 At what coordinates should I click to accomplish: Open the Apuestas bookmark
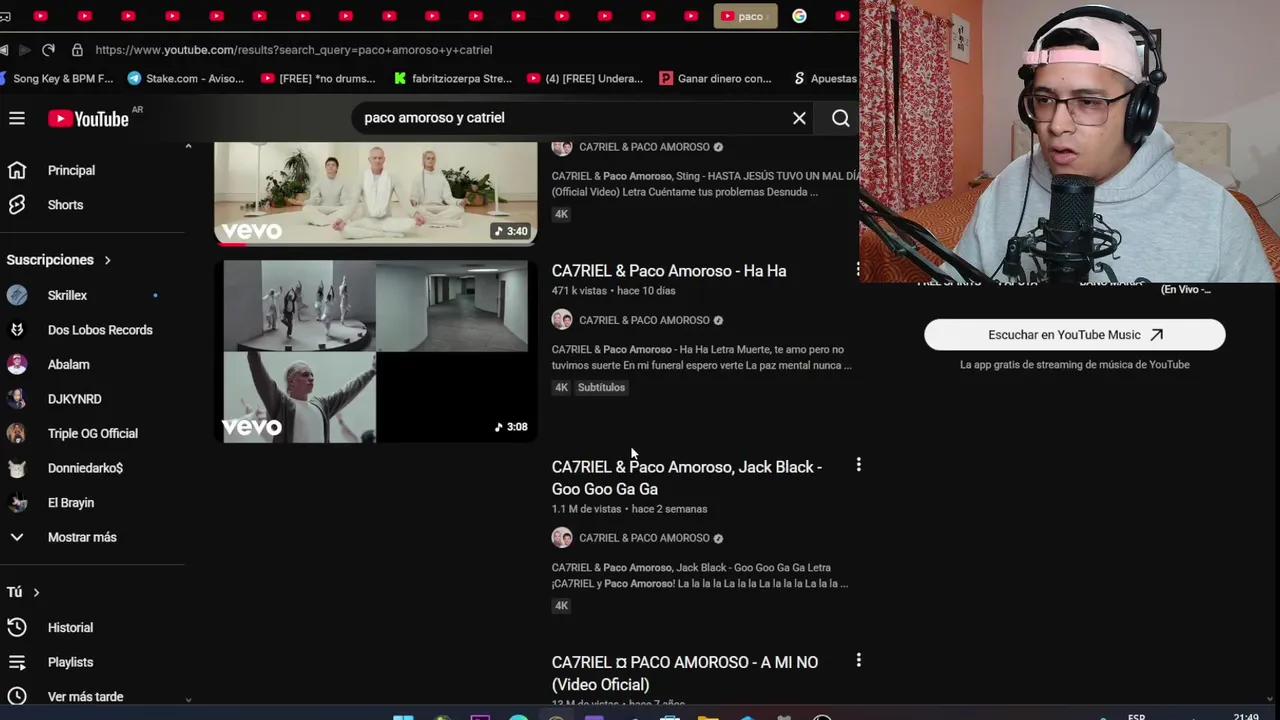(x=826, y=78)
